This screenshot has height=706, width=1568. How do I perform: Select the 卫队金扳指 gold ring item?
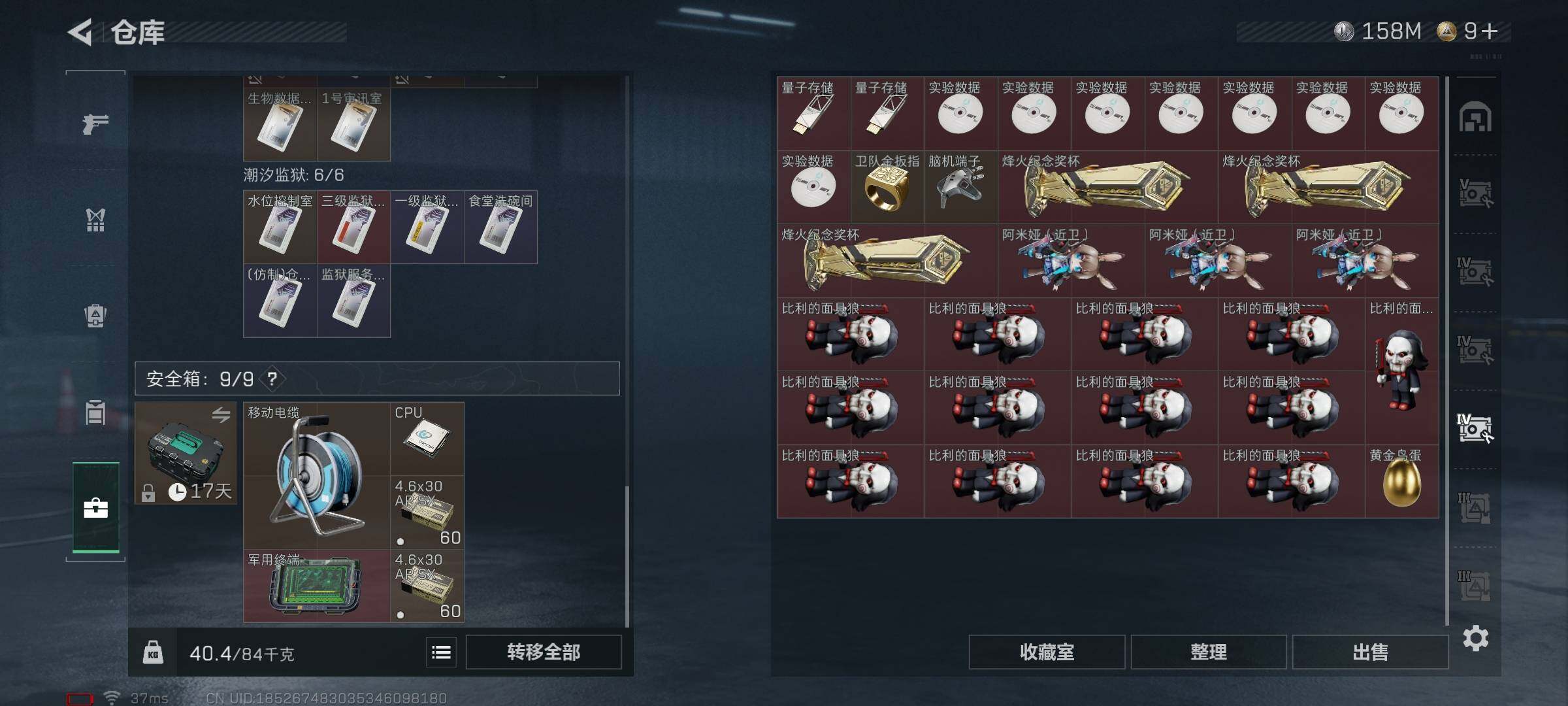[887, 187]
